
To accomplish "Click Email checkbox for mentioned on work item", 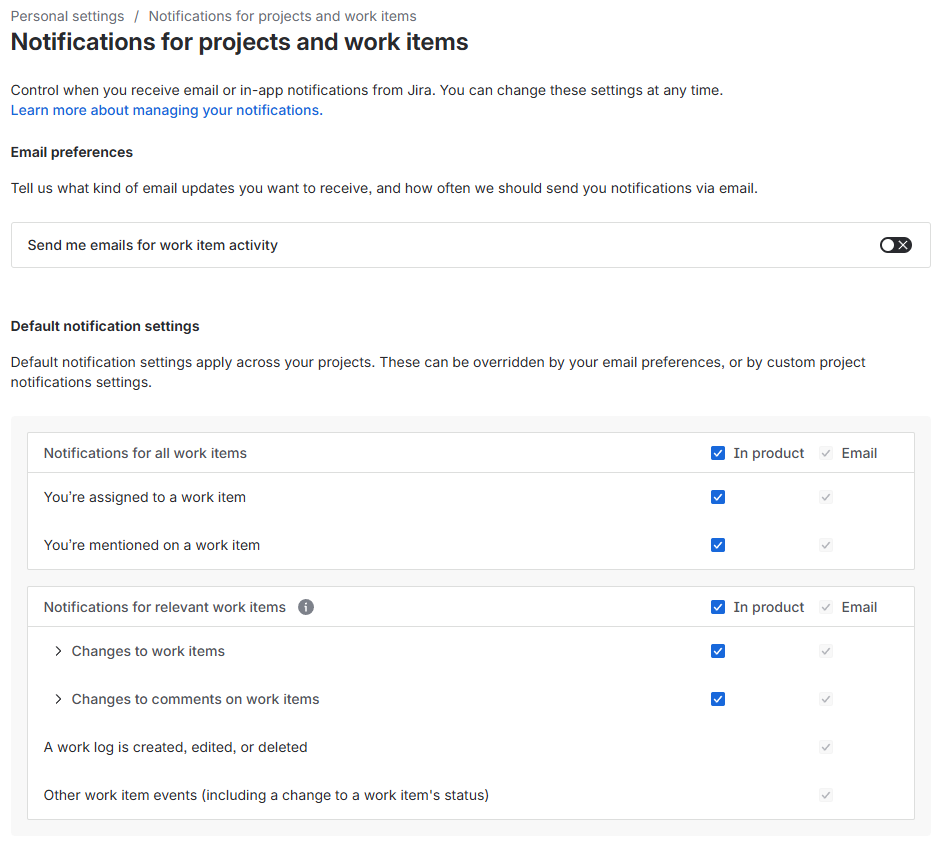I will click(826, 545).
